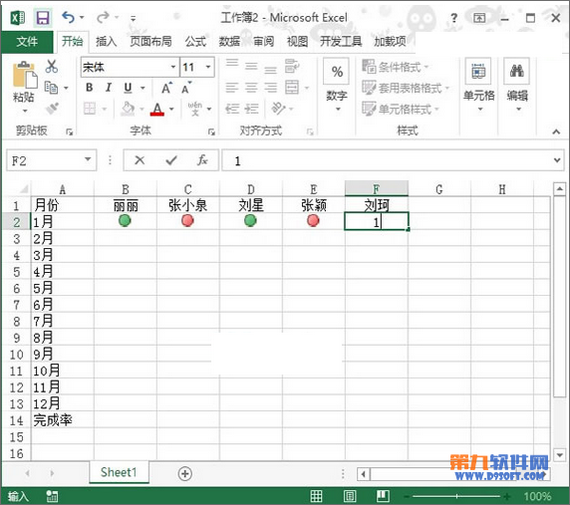
Task: Expand the font size dropdown
Action: (208, 67)
